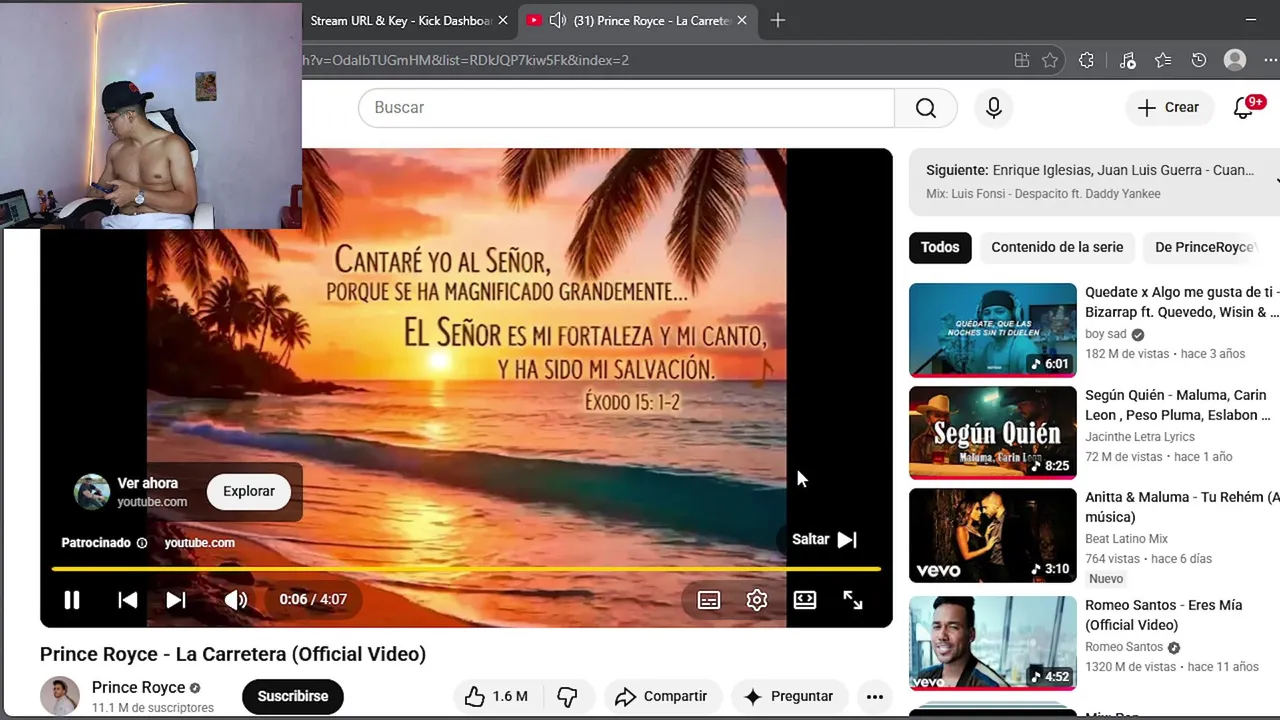
Task: Click the Patrocinado info icon
Action: pos(142,543)
